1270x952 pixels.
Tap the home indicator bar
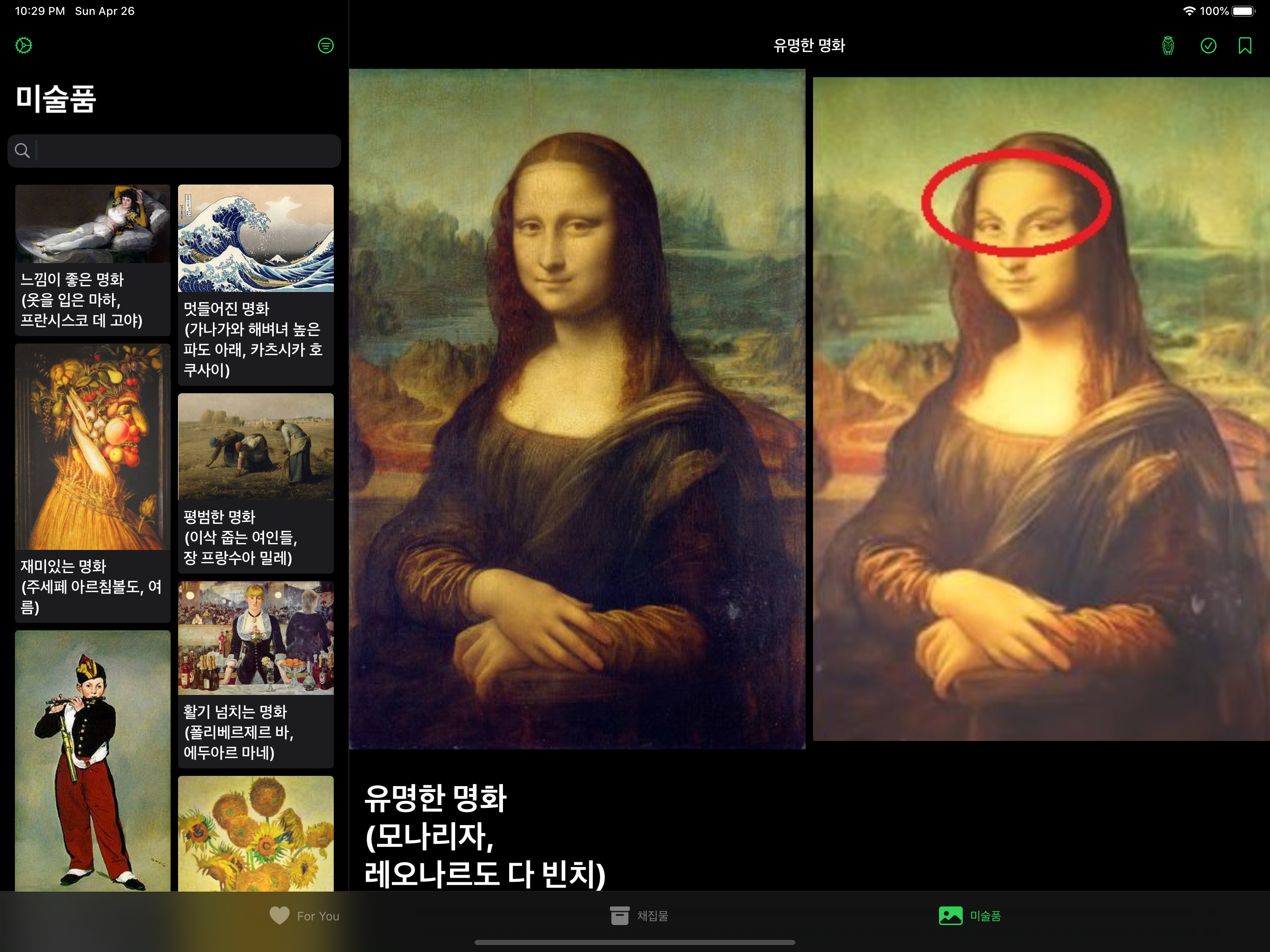pyautogui.click(x=635, y=942)
